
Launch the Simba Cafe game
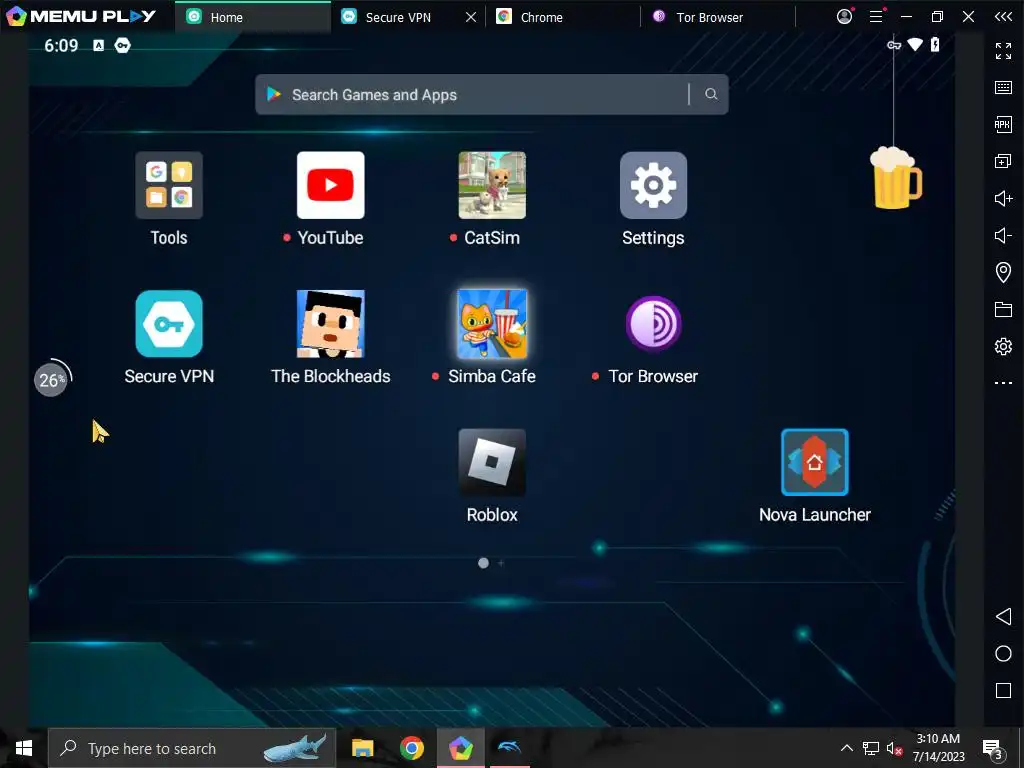pyautogui.click(x=492, y=324)
